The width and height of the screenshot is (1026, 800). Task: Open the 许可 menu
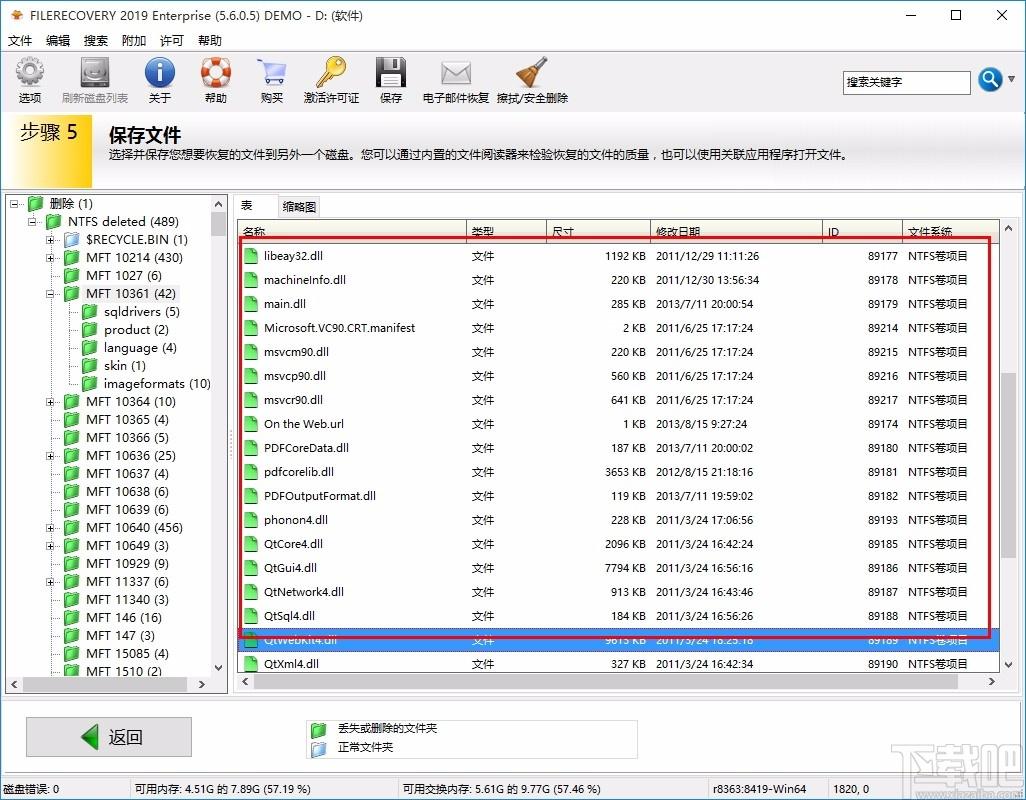tap(171, 41)
